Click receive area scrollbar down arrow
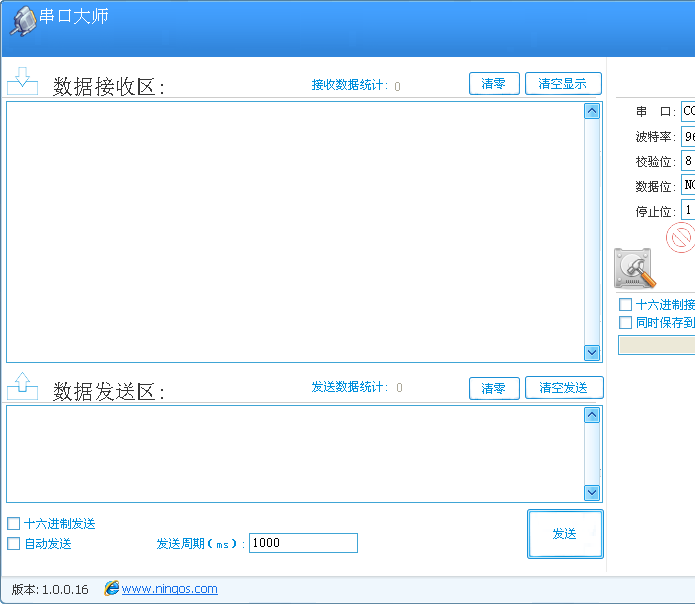Image resolution: width=695 pixels, height=604 pixels. click(x=592, y=353)
